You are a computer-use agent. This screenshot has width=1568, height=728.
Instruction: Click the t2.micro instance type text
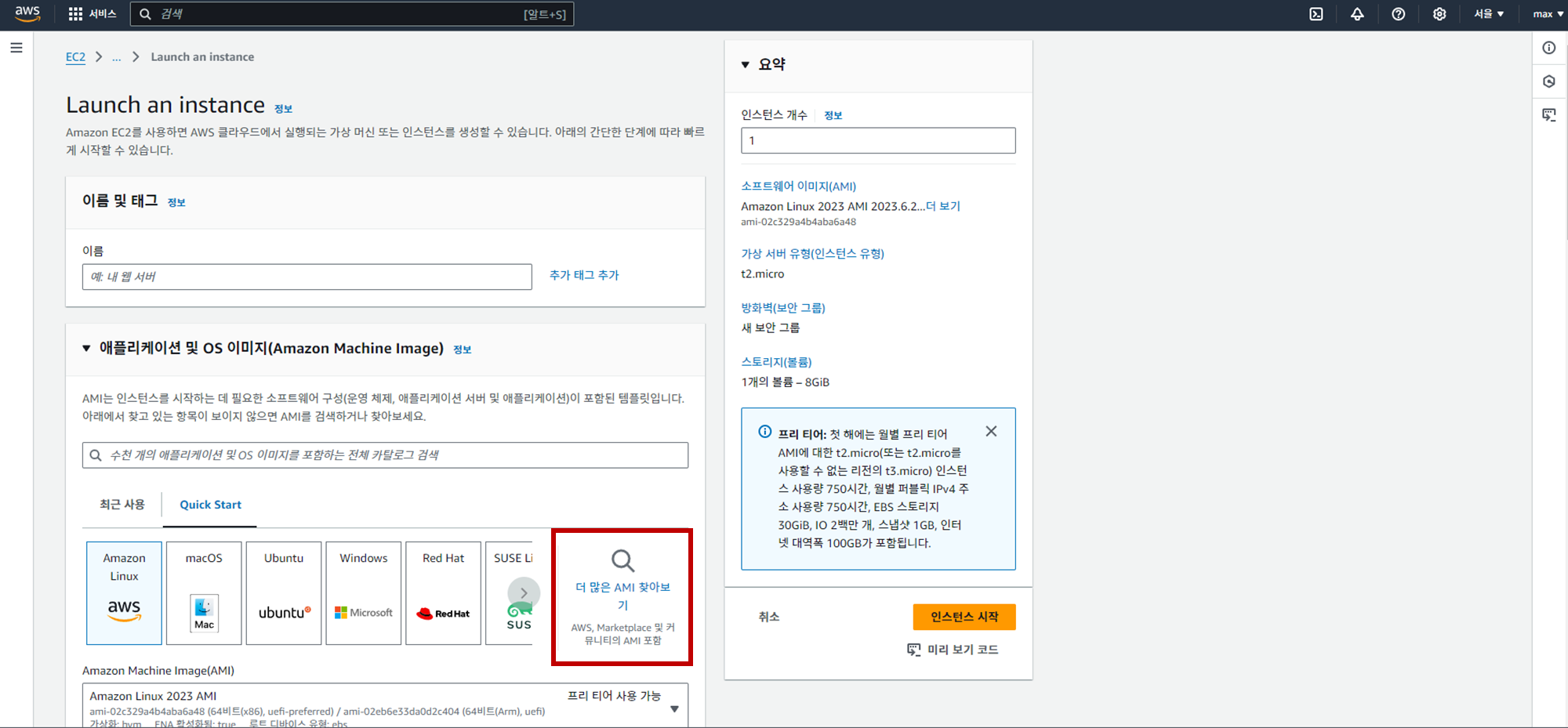[x=762, y=274]
